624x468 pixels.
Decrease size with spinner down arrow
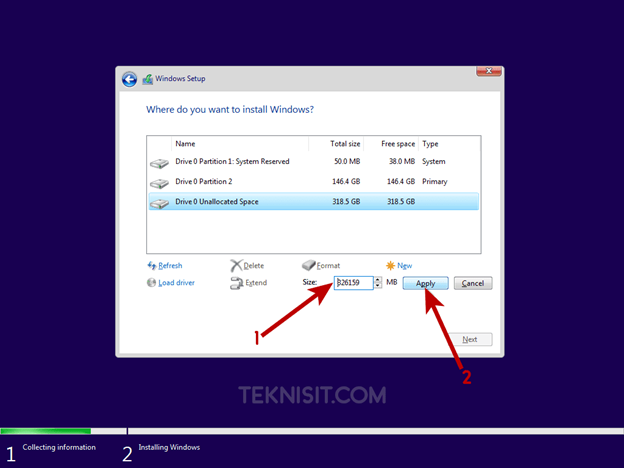coord(378,286)
